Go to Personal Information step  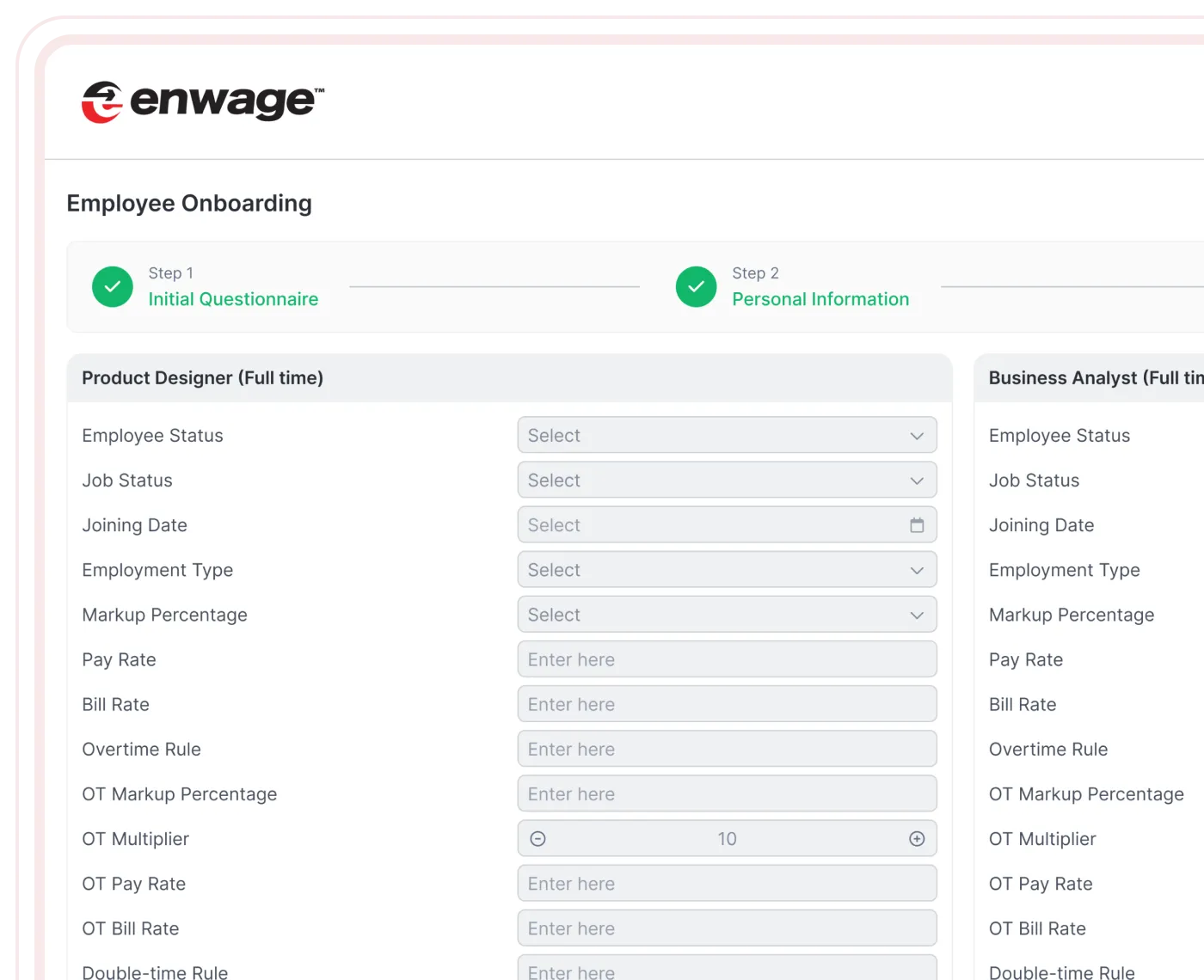click(820, 298)
